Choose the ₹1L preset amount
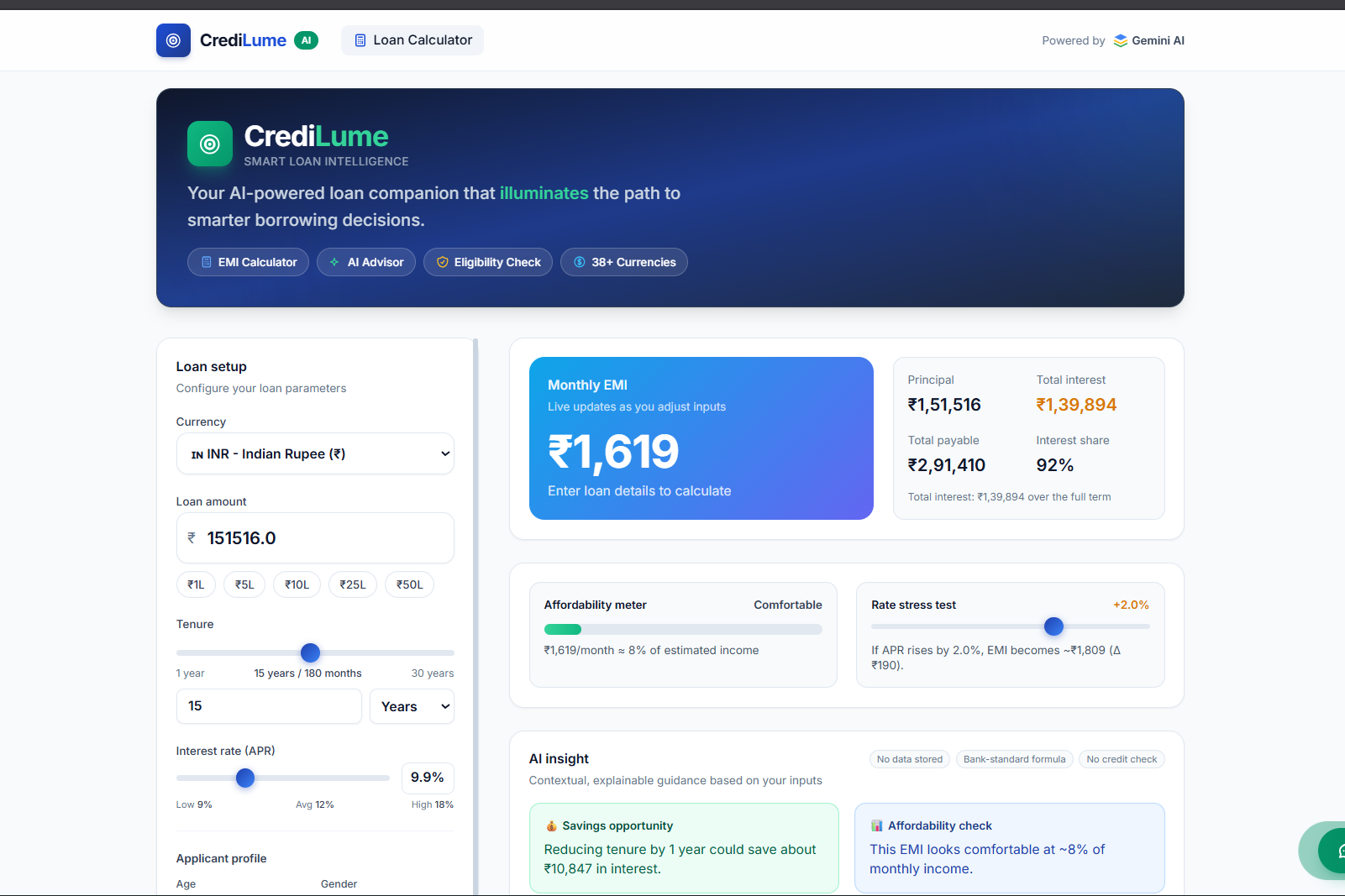This screenshot has width=1345, height=896. 196,584
